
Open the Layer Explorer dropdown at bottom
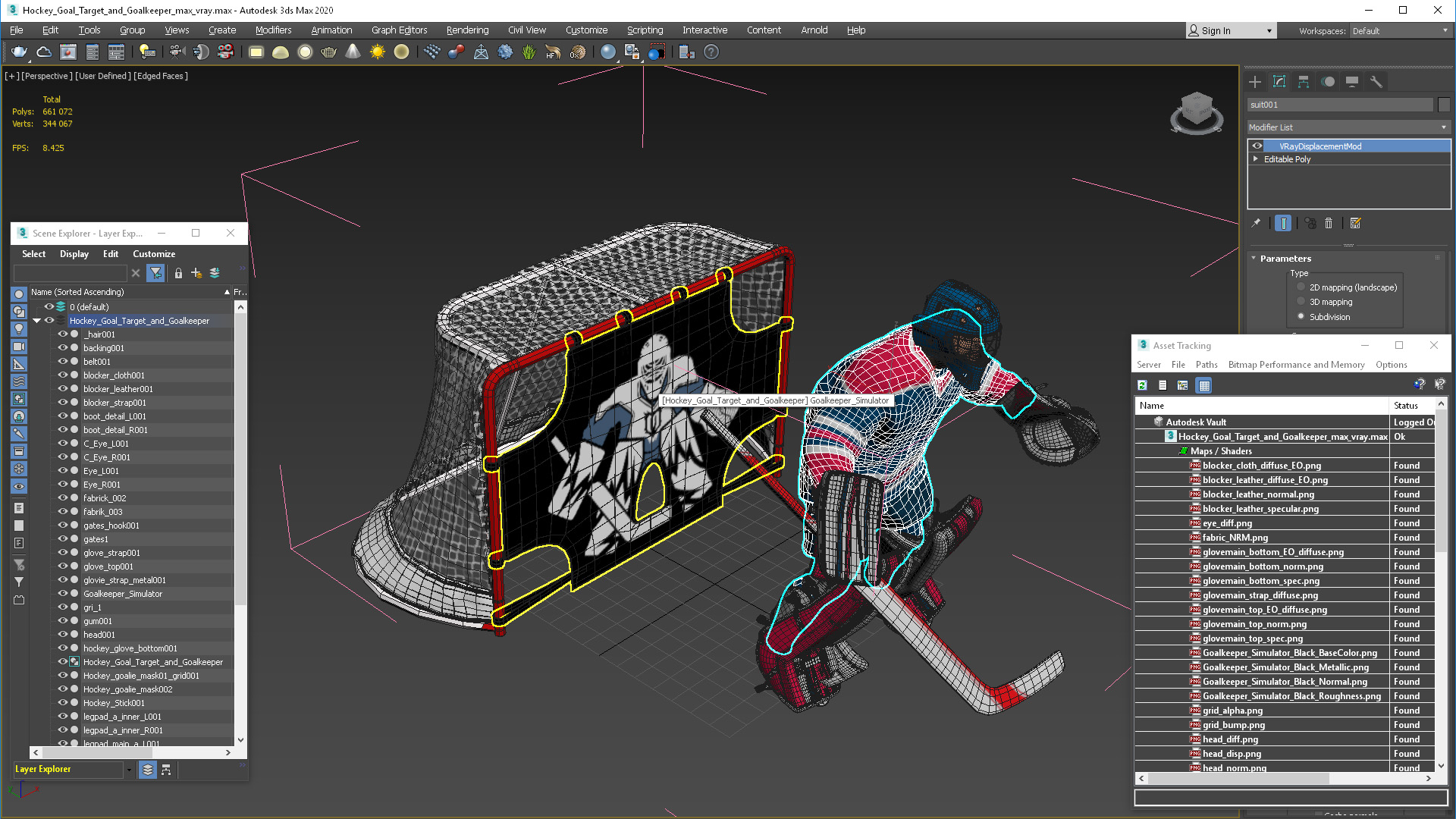pyautogui.click(x=129, y=770)
